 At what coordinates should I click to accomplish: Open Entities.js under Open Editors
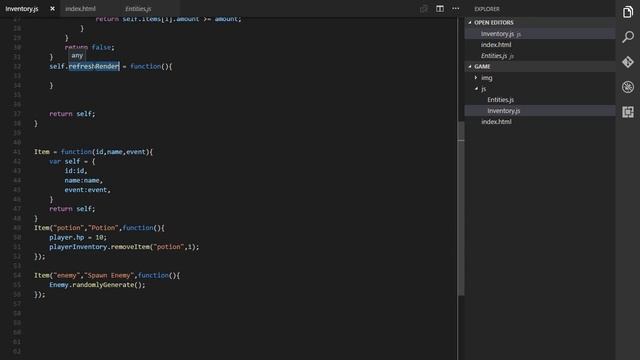tap(540, 56)
